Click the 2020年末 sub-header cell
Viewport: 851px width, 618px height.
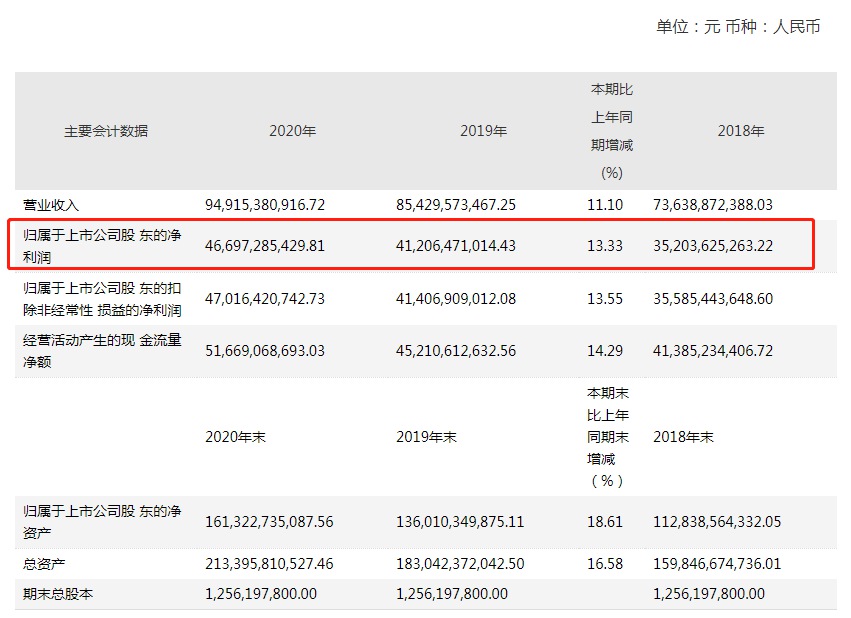(x=238, y=437)
